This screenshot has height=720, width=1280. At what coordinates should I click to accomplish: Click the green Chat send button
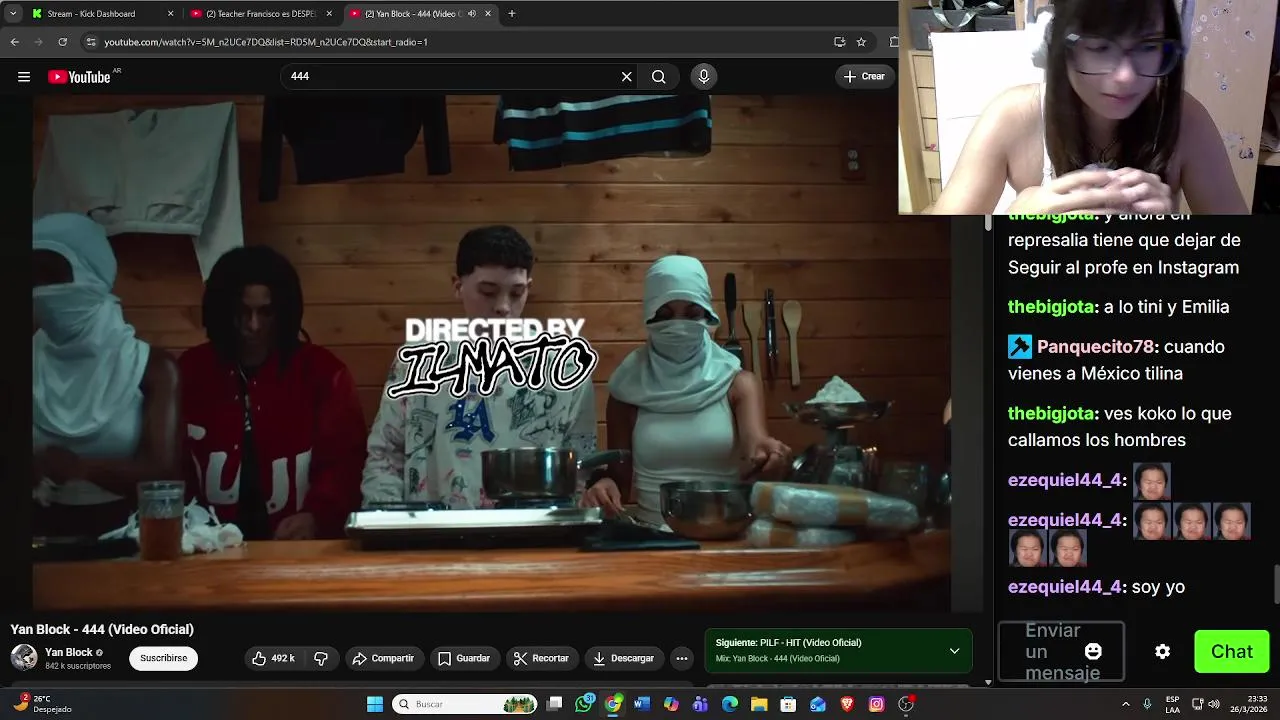tap(1232, 651)
